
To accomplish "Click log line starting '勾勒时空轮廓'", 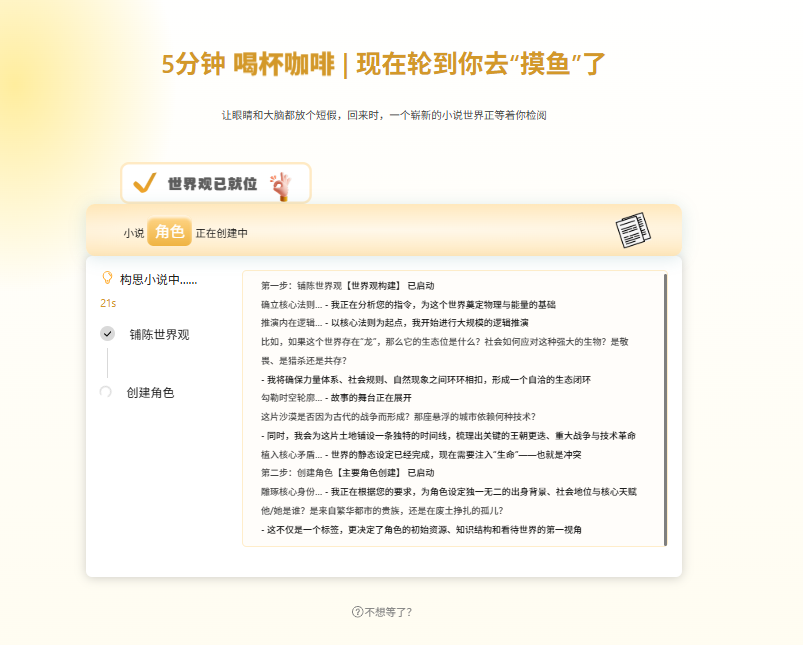I will tap(336, 398).
